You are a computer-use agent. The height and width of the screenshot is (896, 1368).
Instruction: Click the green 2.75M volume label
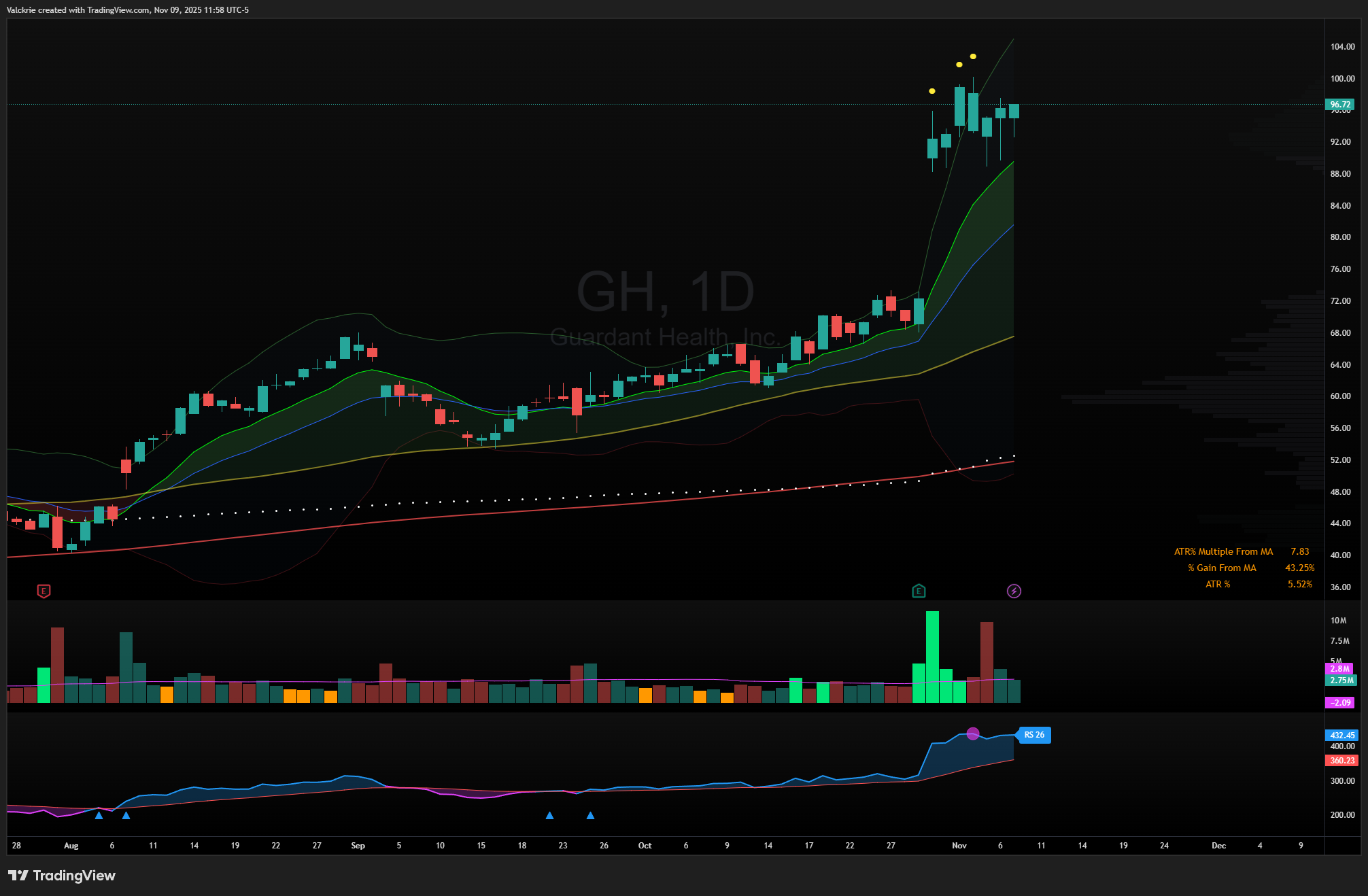(x=1341, y=680)
